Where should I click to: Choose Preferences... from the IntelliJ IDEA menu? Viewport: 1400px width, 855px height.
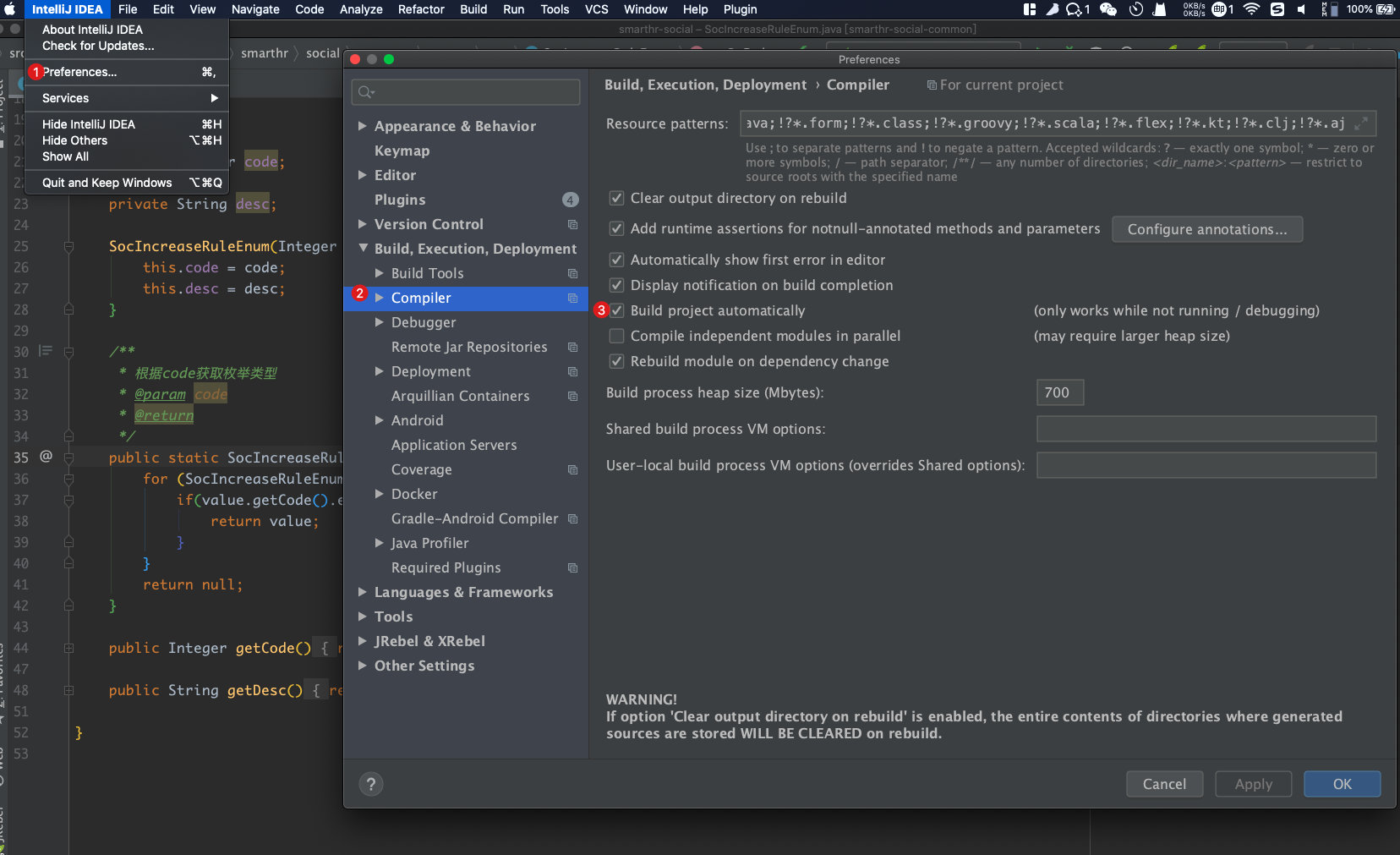click(x=127, y=72)
